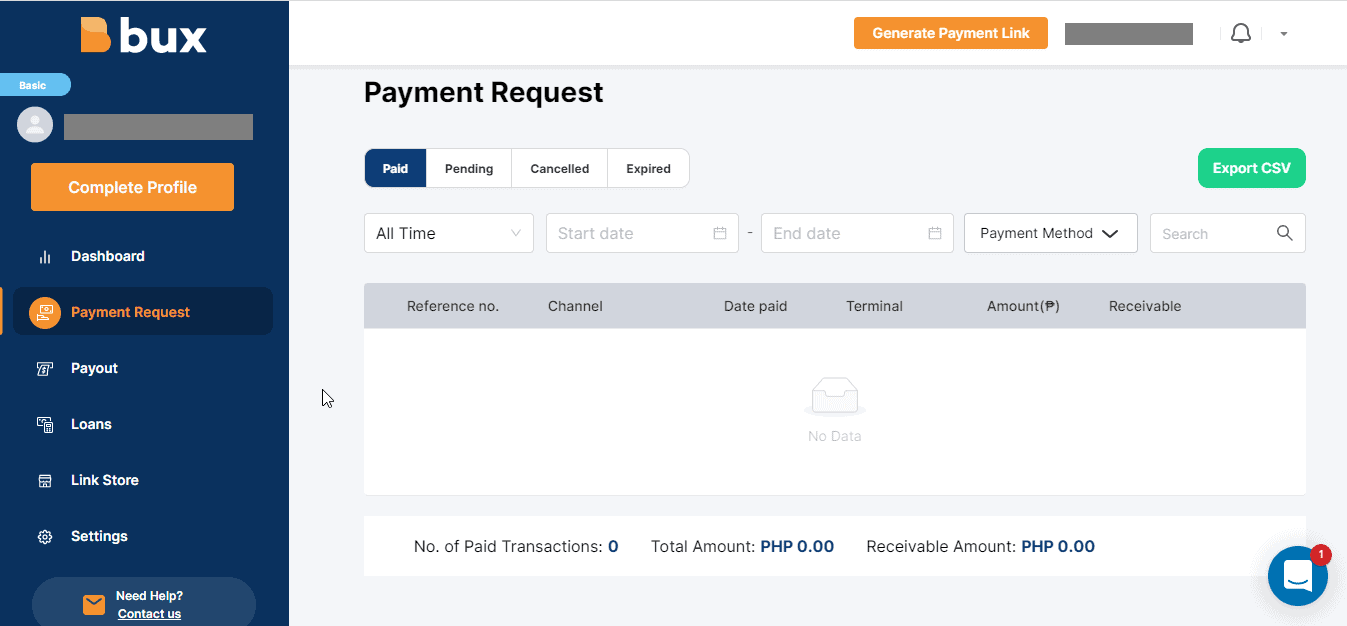
Task: Open the All Time filter dropdown
Action: [448, 232]
